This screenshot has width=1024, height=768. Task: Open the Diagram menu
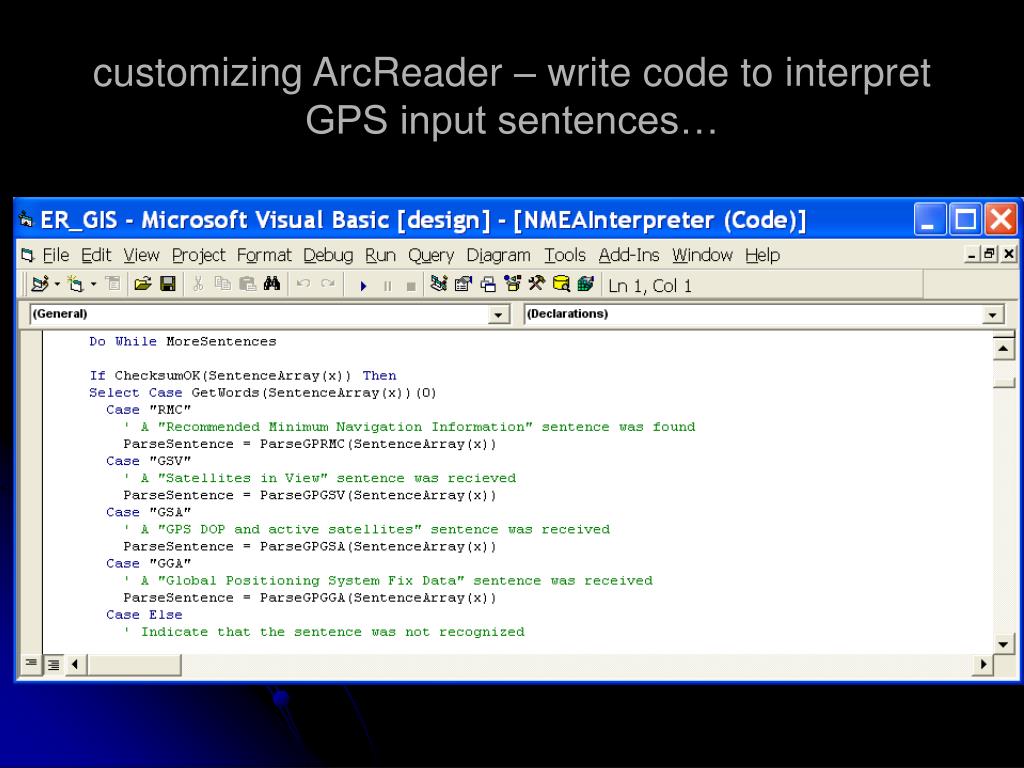tap(498, 255)
